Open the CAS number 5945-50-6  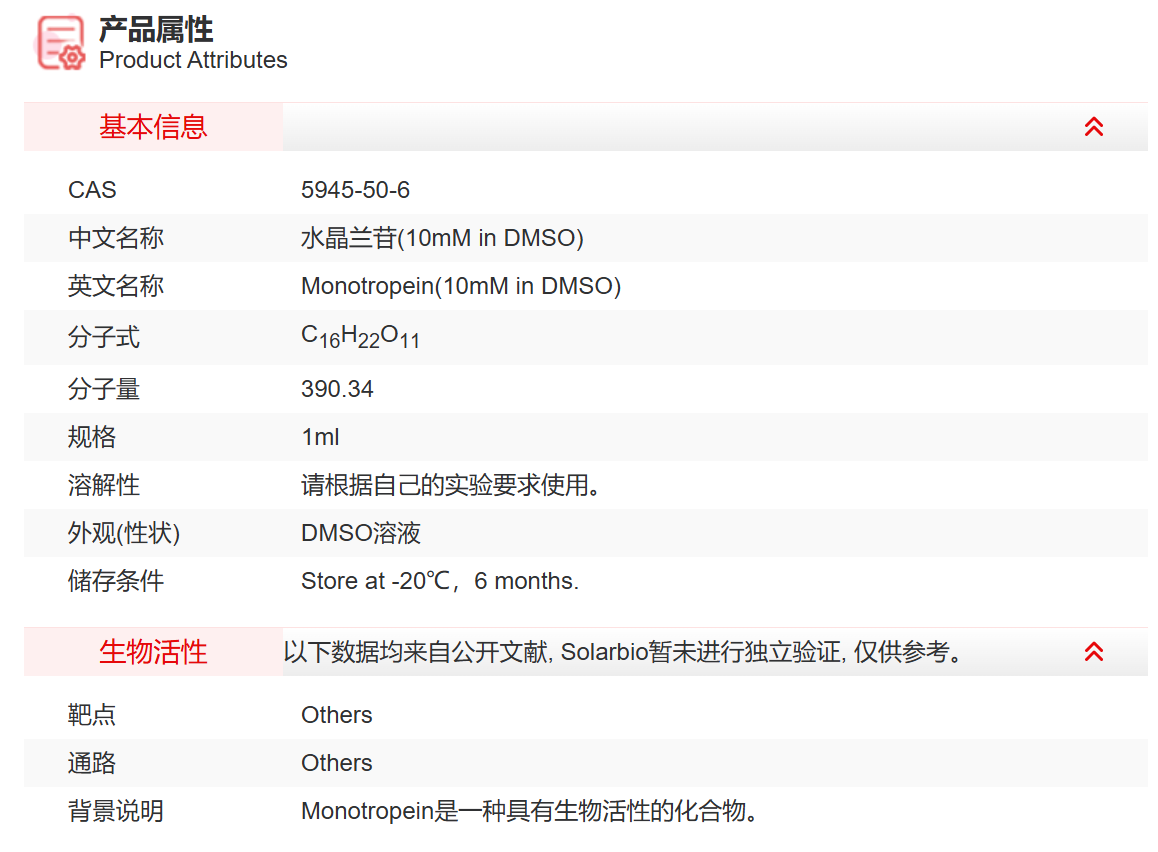point(357,190)
